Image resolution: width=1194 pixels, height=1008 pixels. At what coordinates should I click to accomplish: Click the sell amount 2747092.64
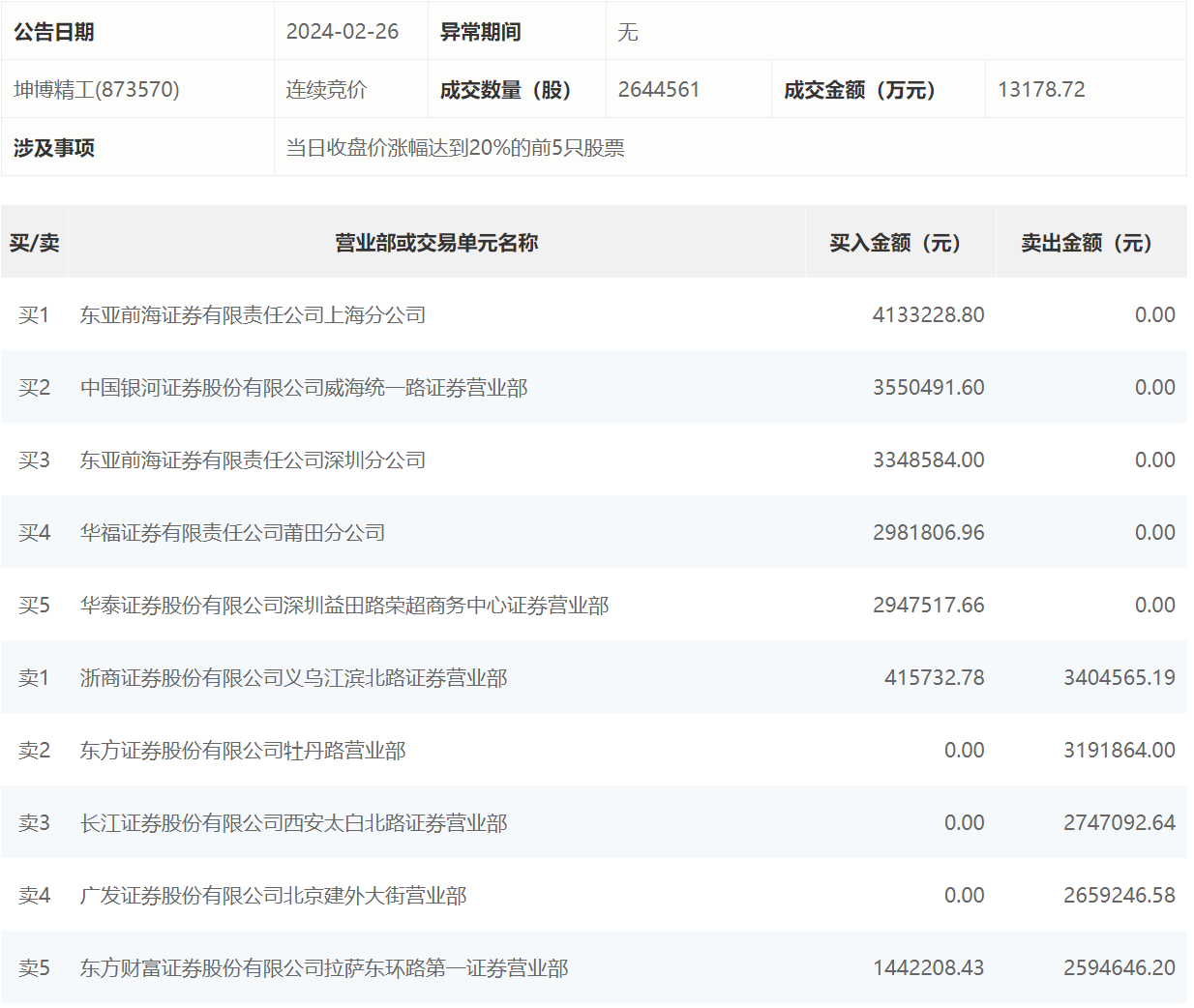click(1119, 823)
